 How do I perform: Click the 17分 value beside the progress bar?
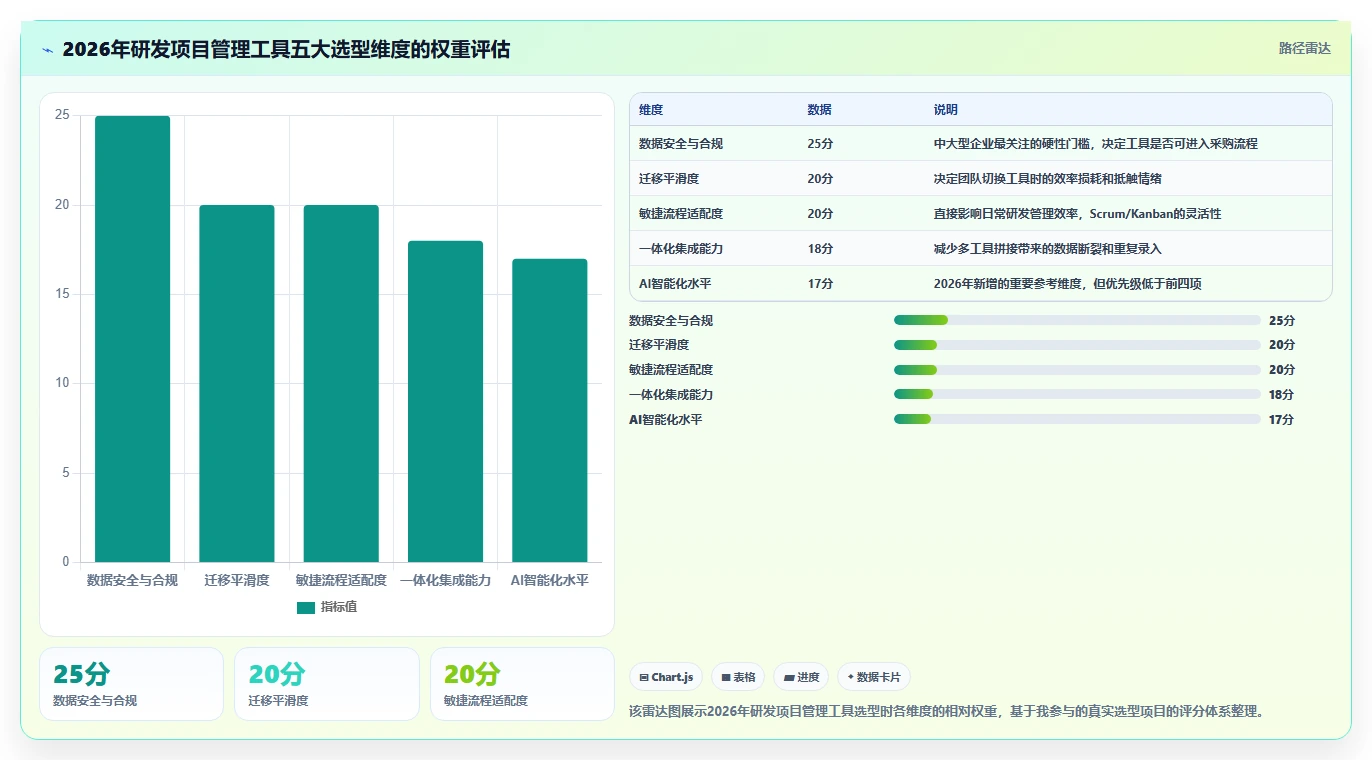click(x=1281, y=419)
